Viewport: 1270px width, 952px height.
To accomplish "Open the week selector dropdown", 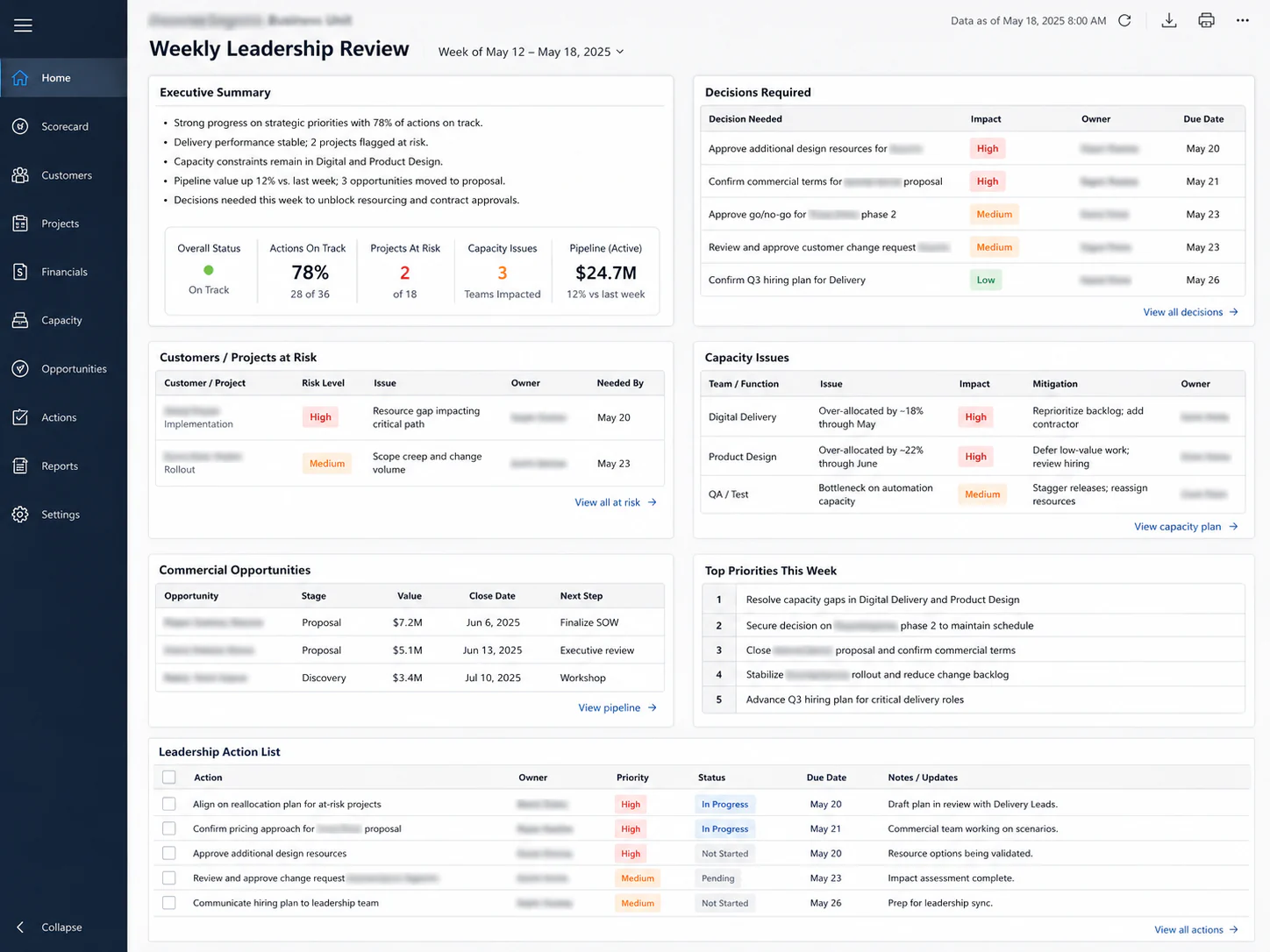I will (x=532, y=52).
